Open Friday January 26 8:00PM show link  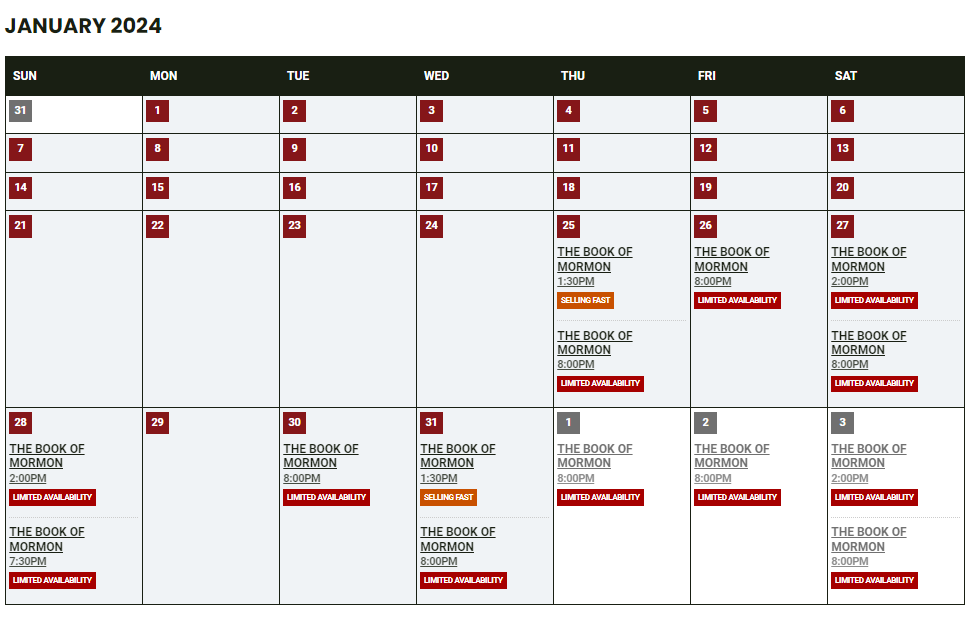[731, 259]
